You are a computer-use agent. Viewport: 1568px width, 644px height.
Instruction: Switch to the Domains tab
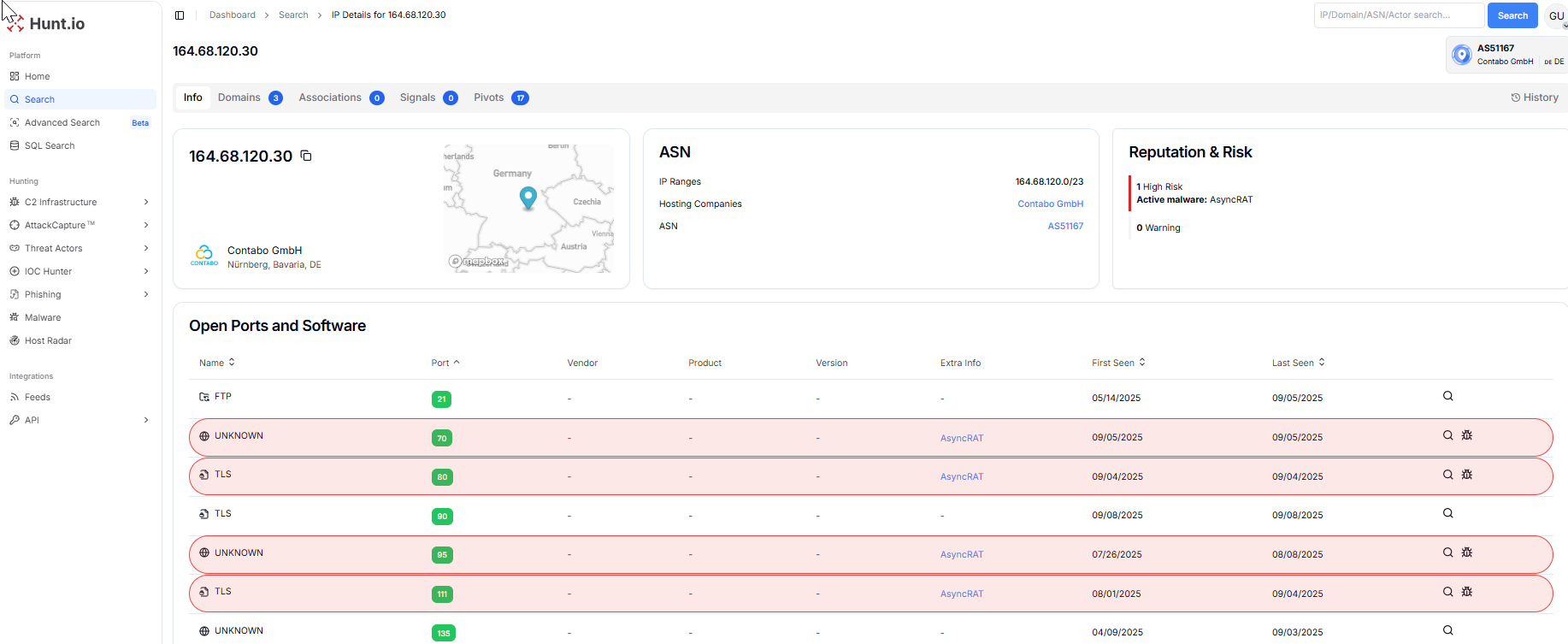click(x=250, y=97)
